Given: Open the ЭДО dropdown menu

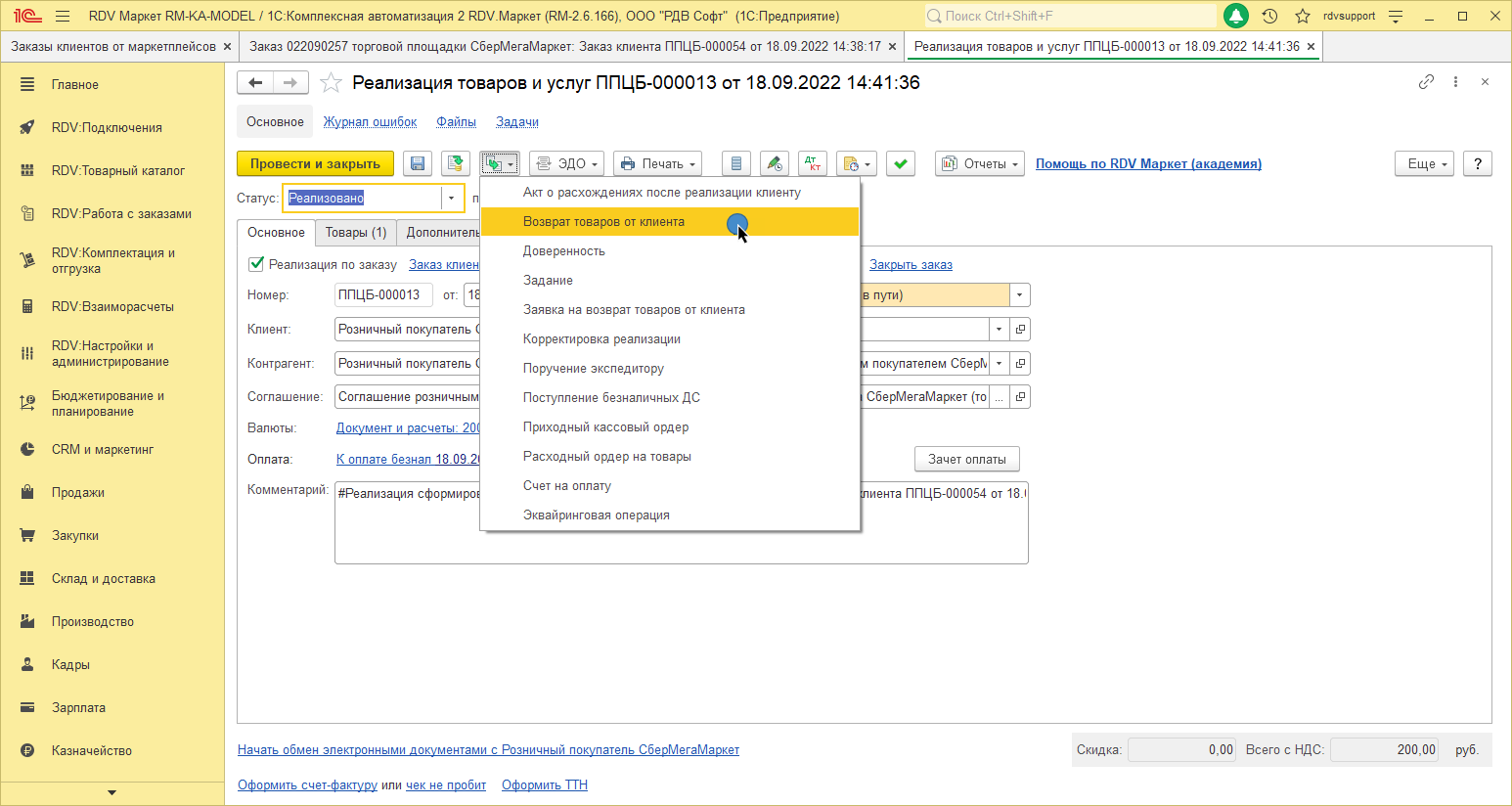Looking at the screenshot, I should [x=566, y=164].
